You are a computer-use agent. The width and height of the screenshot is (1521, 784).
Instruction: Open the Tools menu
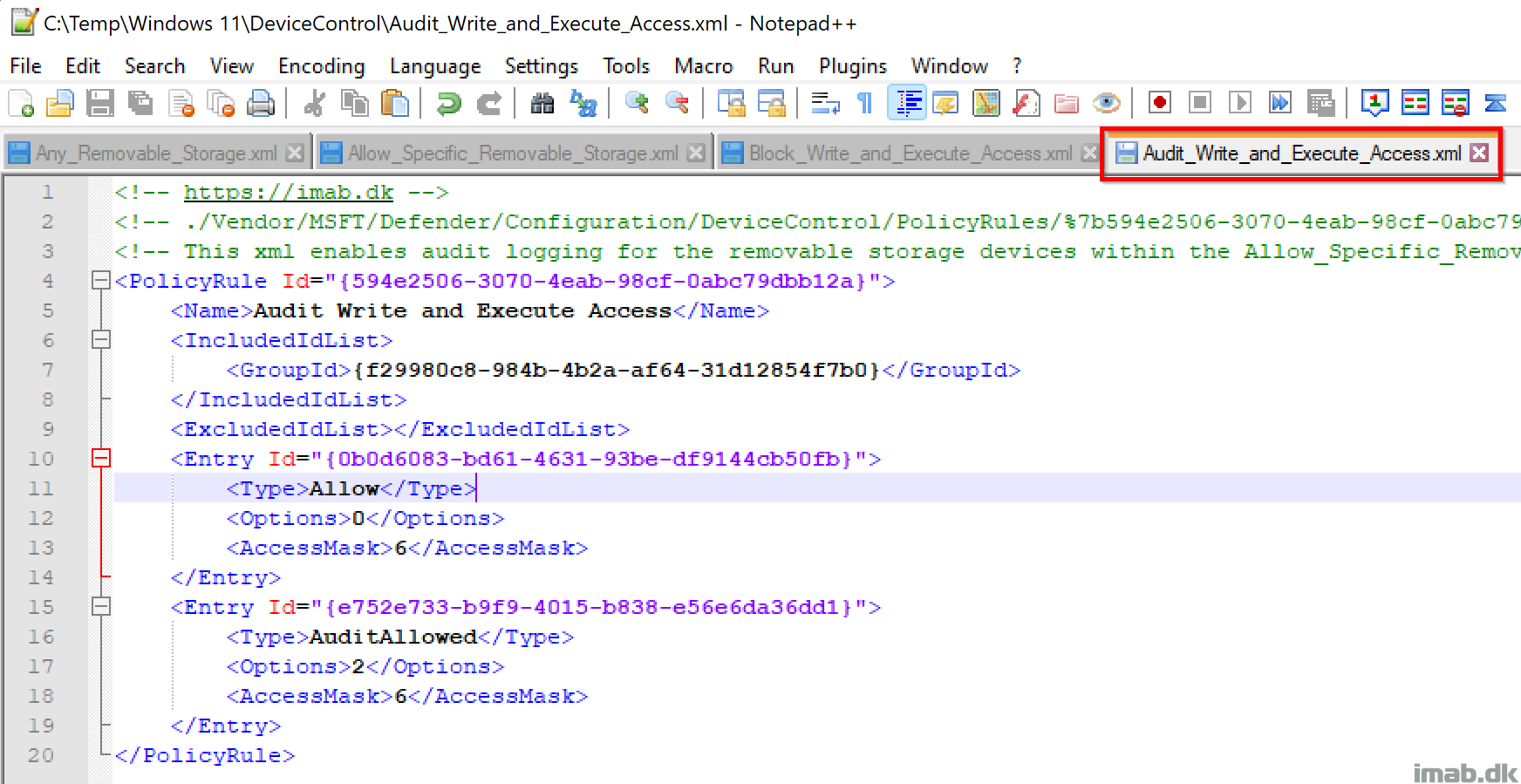[x=626, y=66]
